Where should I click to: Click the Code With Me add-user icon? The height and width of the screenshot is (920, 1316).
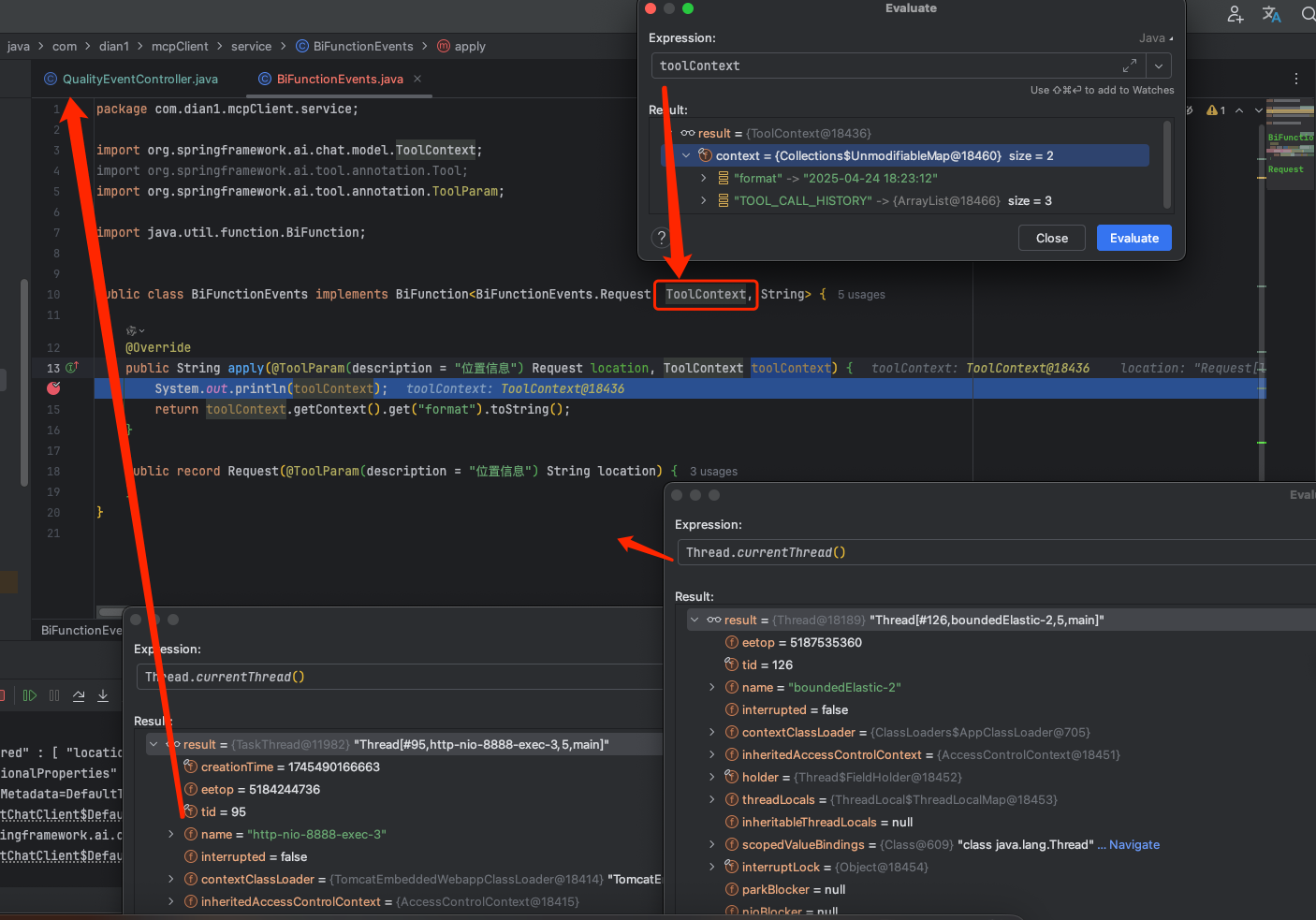point(1236,14)
